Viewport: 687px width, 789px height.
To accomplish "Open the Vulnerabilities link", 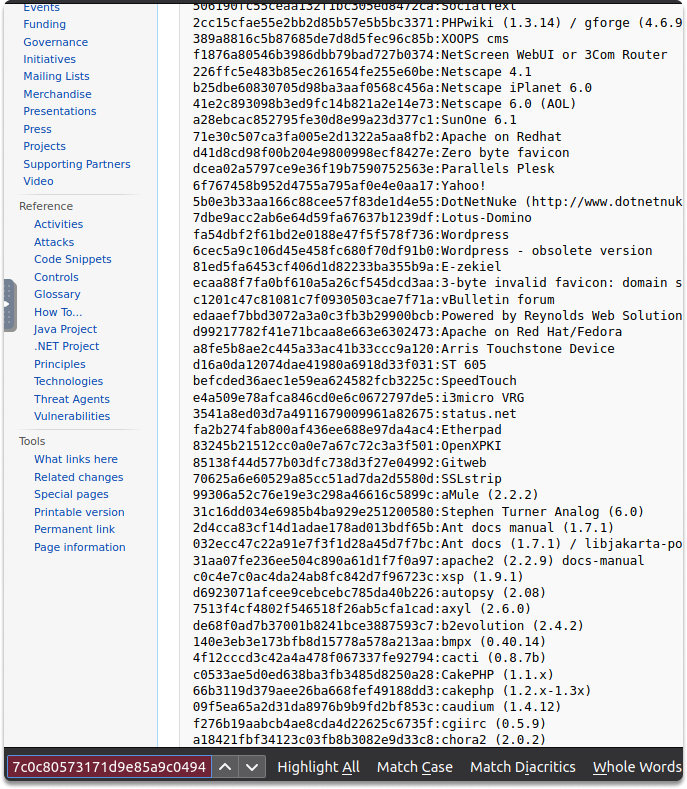I will 72,417.
